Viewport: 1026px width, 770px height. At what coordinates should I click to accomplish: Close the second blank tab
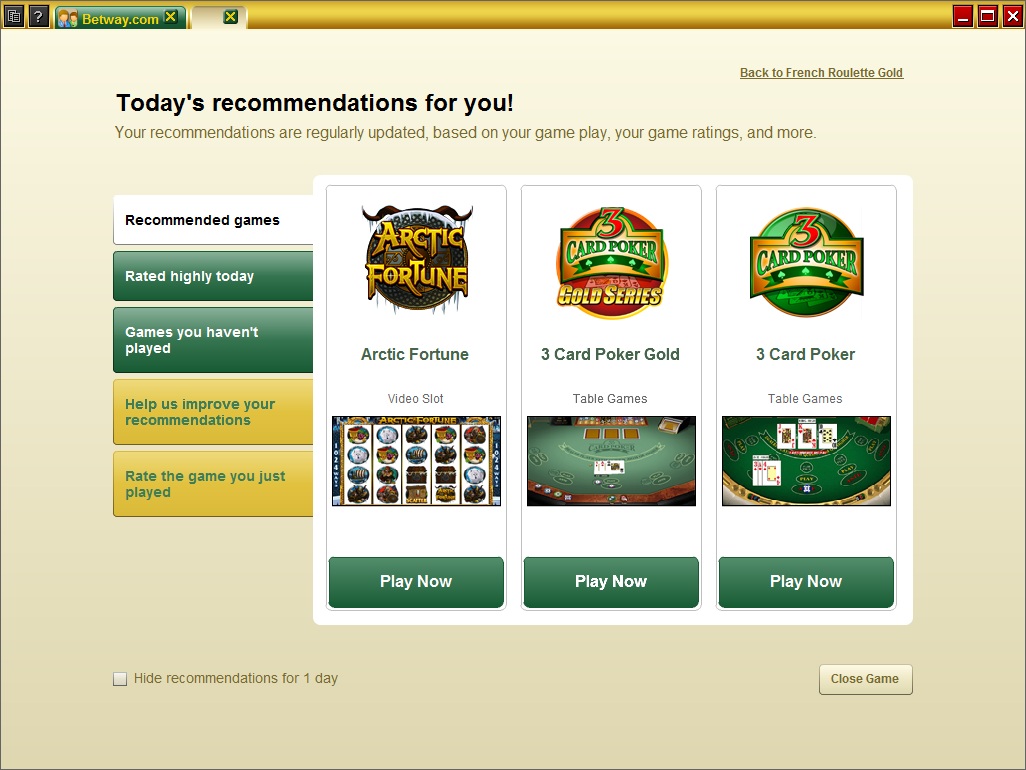230,17
